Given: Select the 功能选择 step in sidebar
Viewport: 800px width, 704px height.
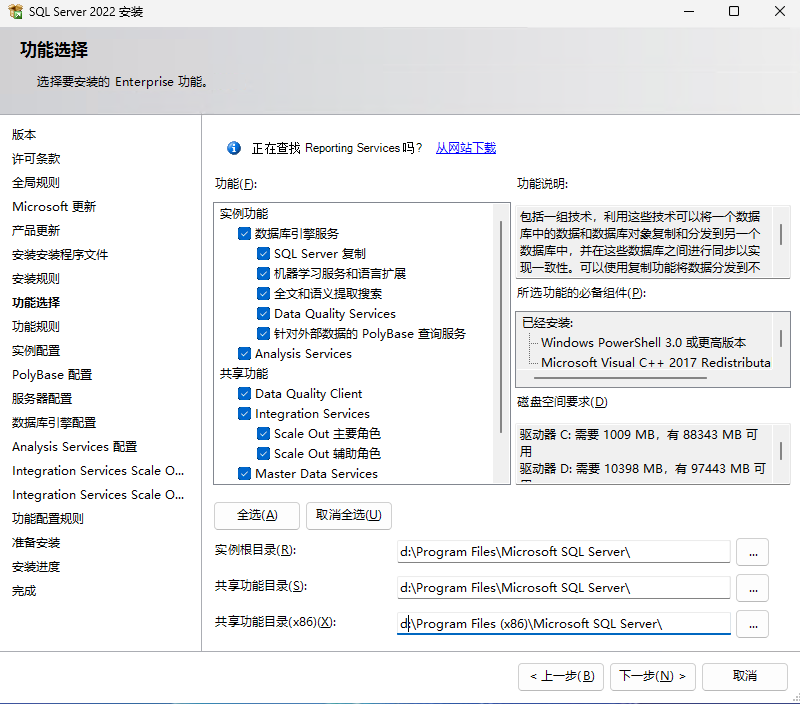Looking at the screenshot, I should [36, 303].
